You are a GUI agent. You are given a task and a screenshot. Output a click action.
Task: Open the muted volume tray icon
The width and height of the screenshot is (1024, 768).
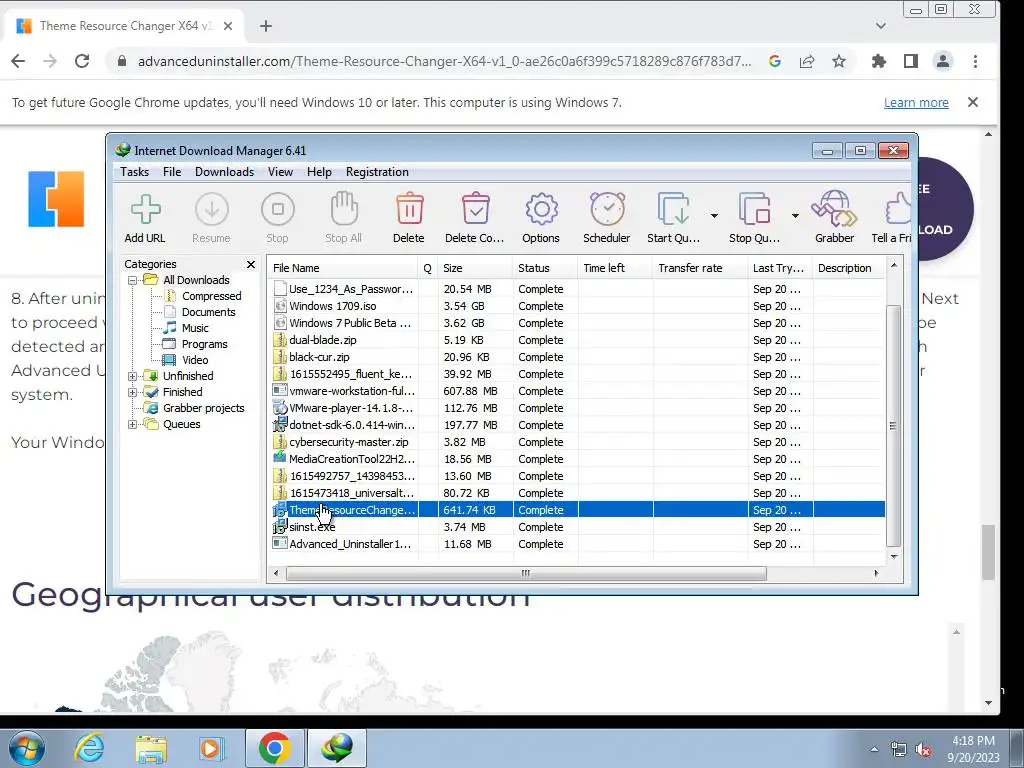[x=923, y=750]
